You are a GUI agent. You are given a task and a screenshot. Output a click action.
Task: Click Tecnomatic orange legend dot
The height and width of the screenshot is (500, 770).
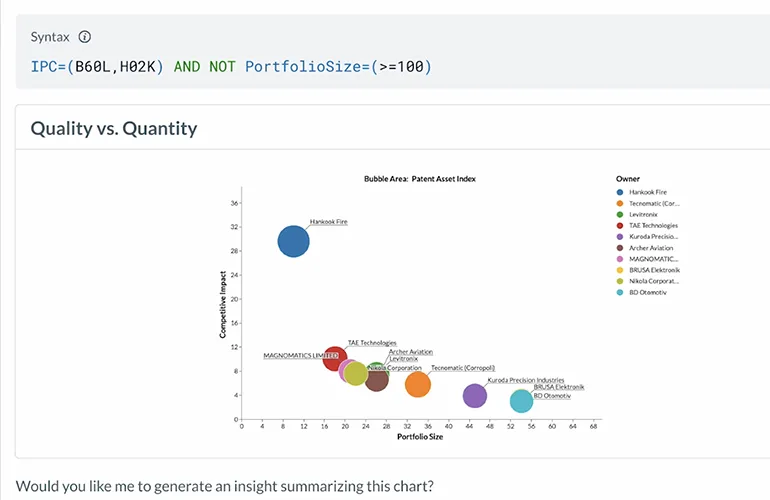[621, 203]
